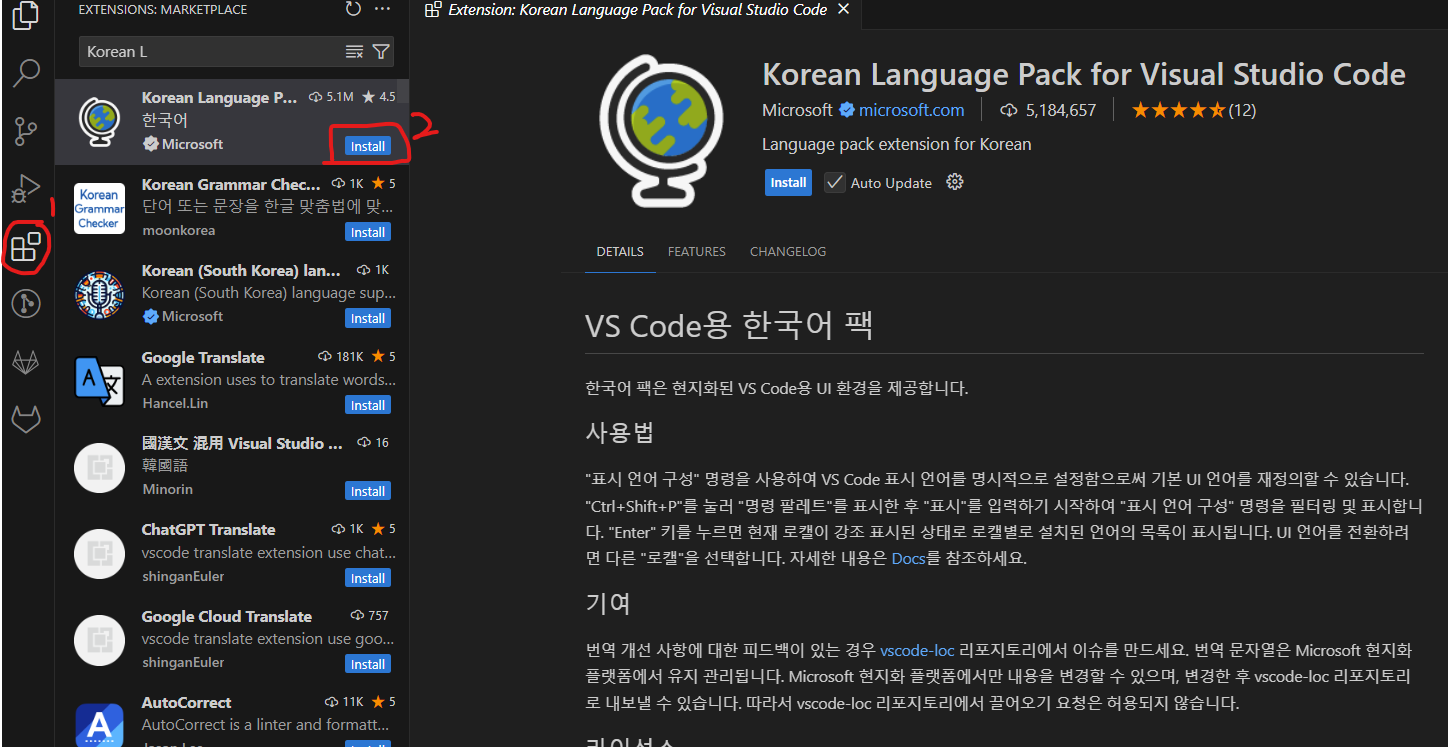Install the Minorin 韓國語 extension
The width and height of the screenshot is (1448, 747).
coord(368,491)
